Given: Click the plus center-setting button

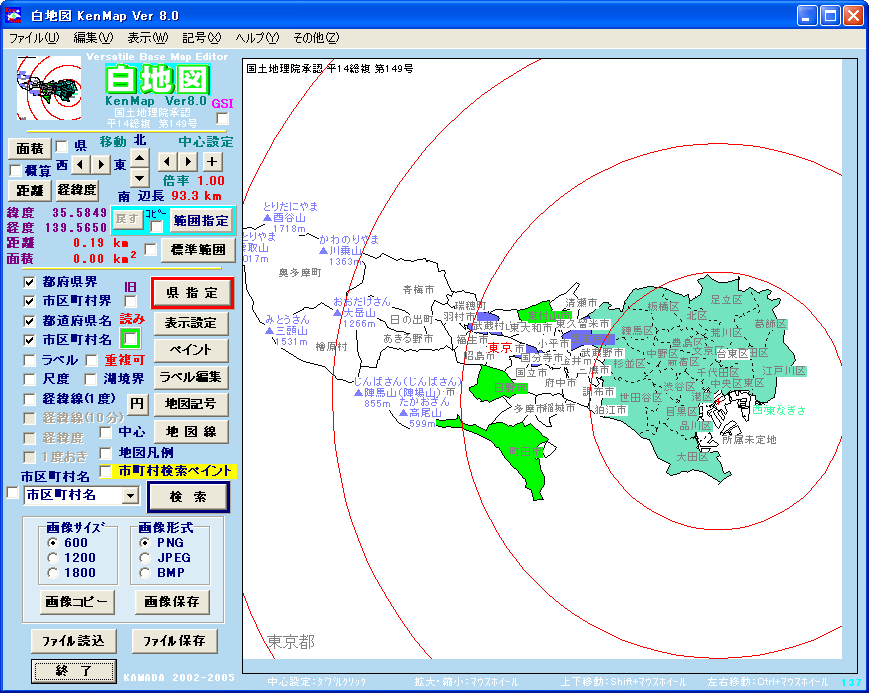Looking at the screenshot, I should tap(212, 162).
